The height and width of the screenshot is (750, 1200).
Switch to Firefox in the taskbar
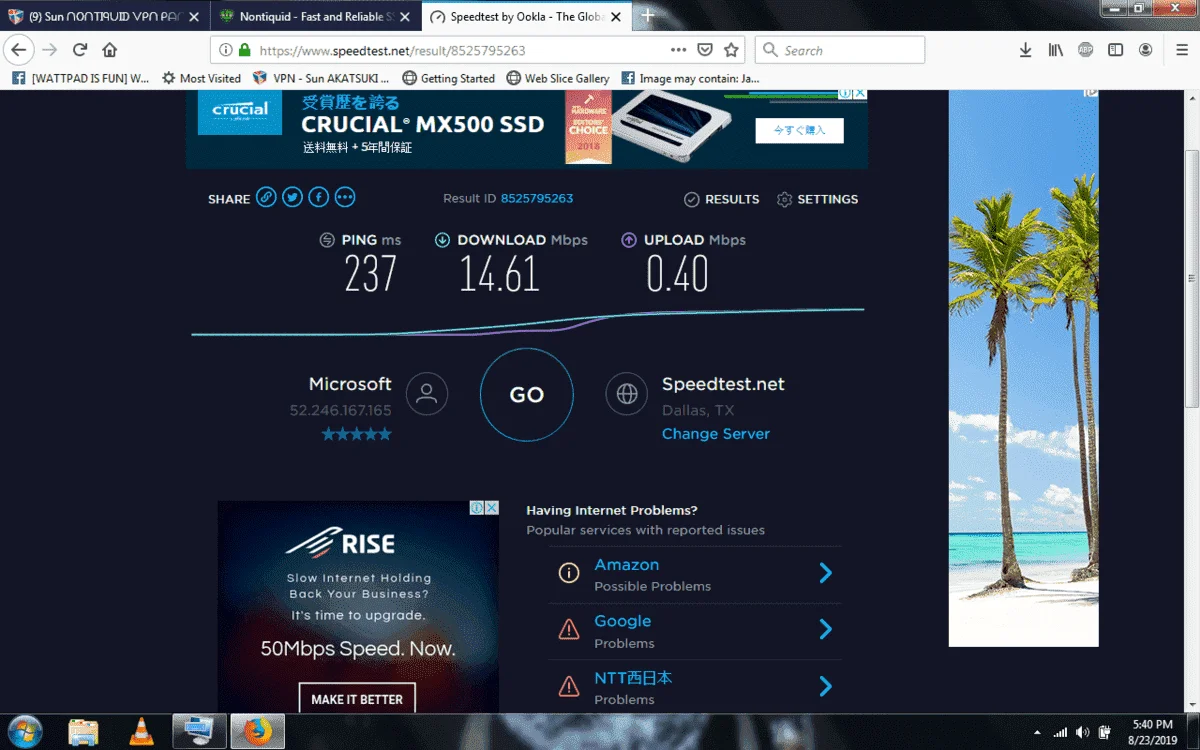(x=258, y=732)
